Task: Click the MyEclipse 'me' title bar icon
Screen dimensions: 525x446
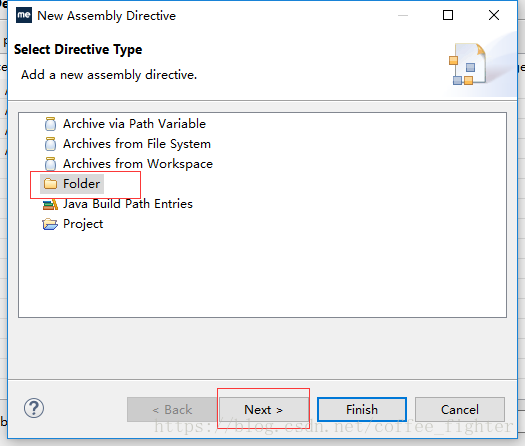Action: pyautogui.click(x=24, y=15)
